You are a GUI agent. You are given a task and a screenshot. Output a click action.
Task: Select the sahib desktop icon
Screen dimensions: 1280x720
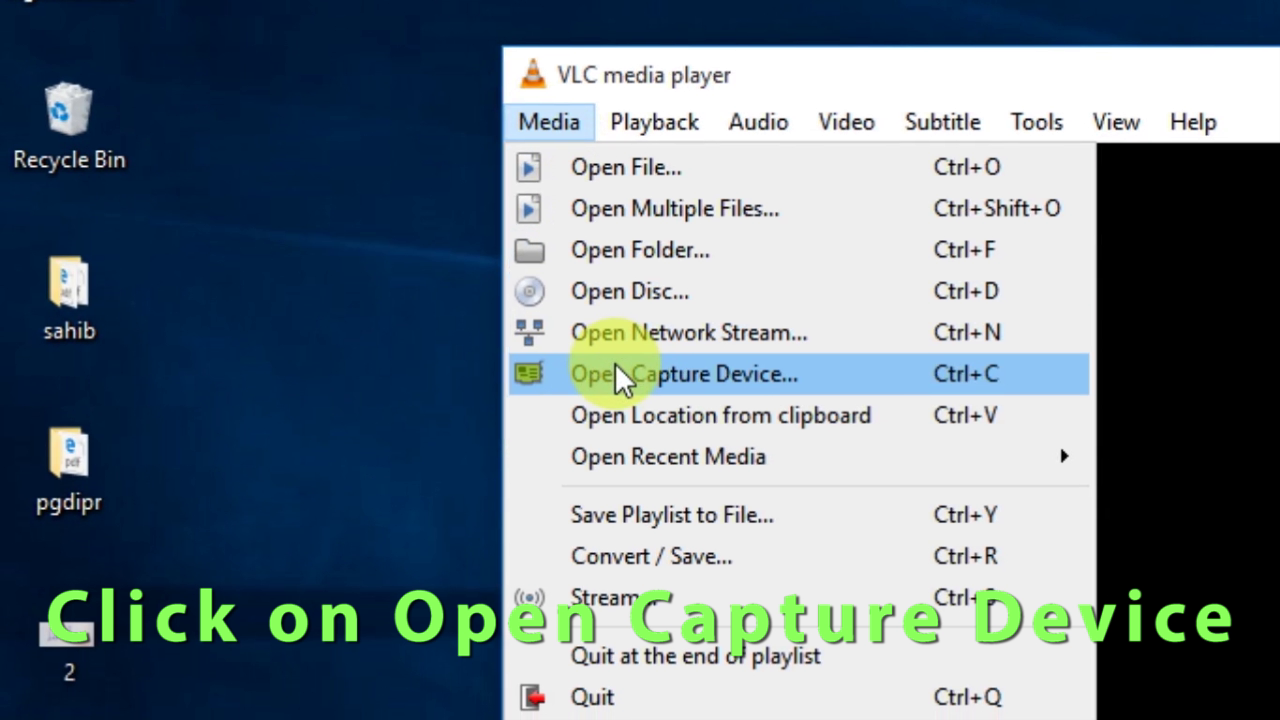coord(69,299)
